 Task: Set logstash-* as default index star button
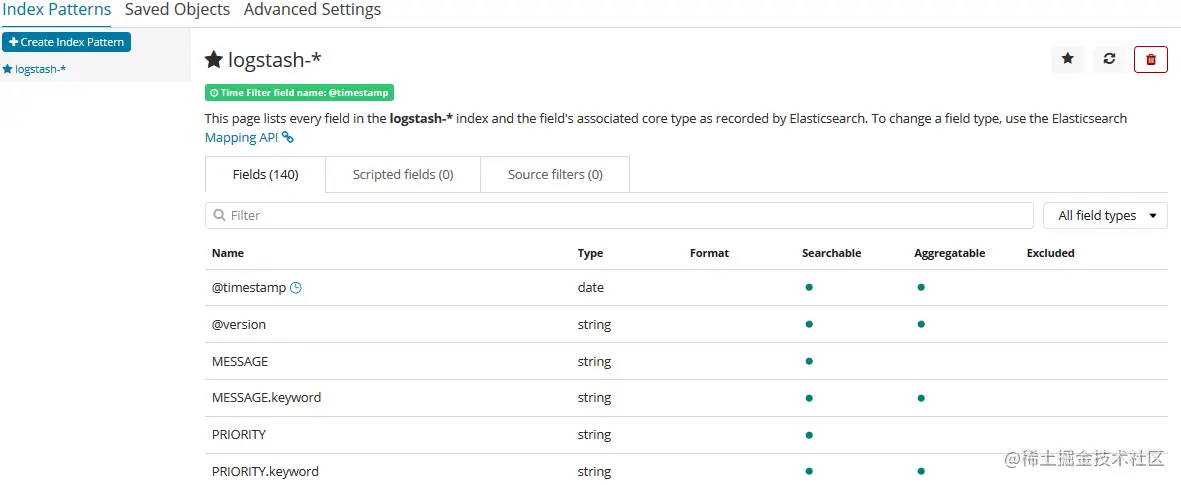tap(1067, 60)
